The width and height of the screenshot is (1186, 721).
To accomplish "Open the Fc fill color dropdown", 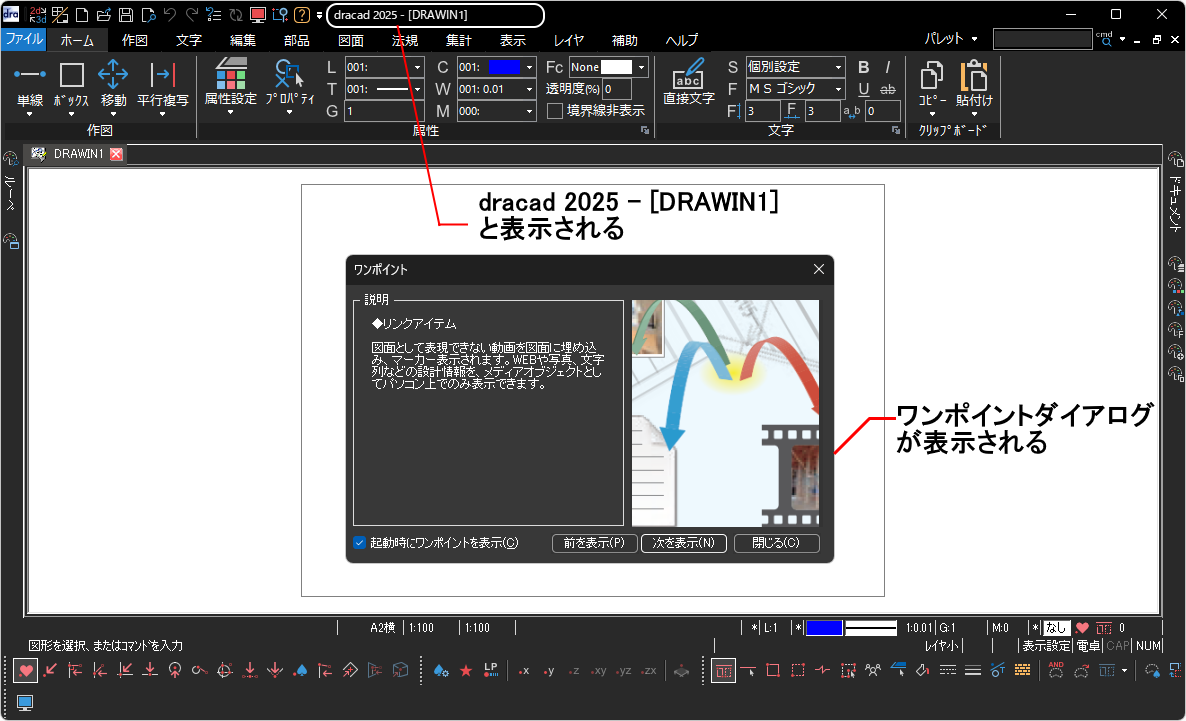I will [641, 67].
